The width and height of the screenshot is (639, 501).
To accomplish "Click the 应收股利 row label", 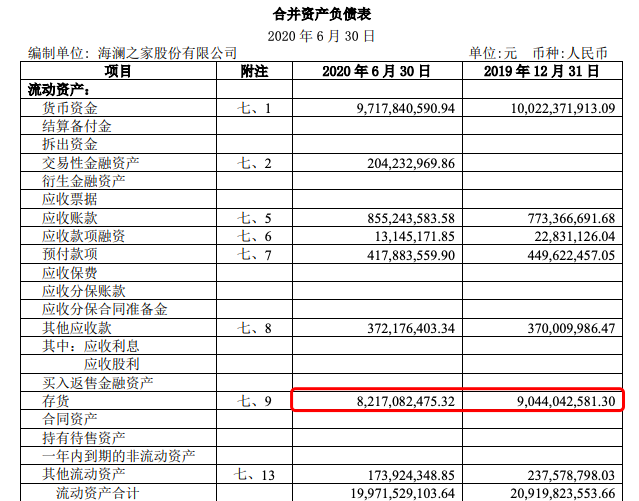I will point(111,364).
